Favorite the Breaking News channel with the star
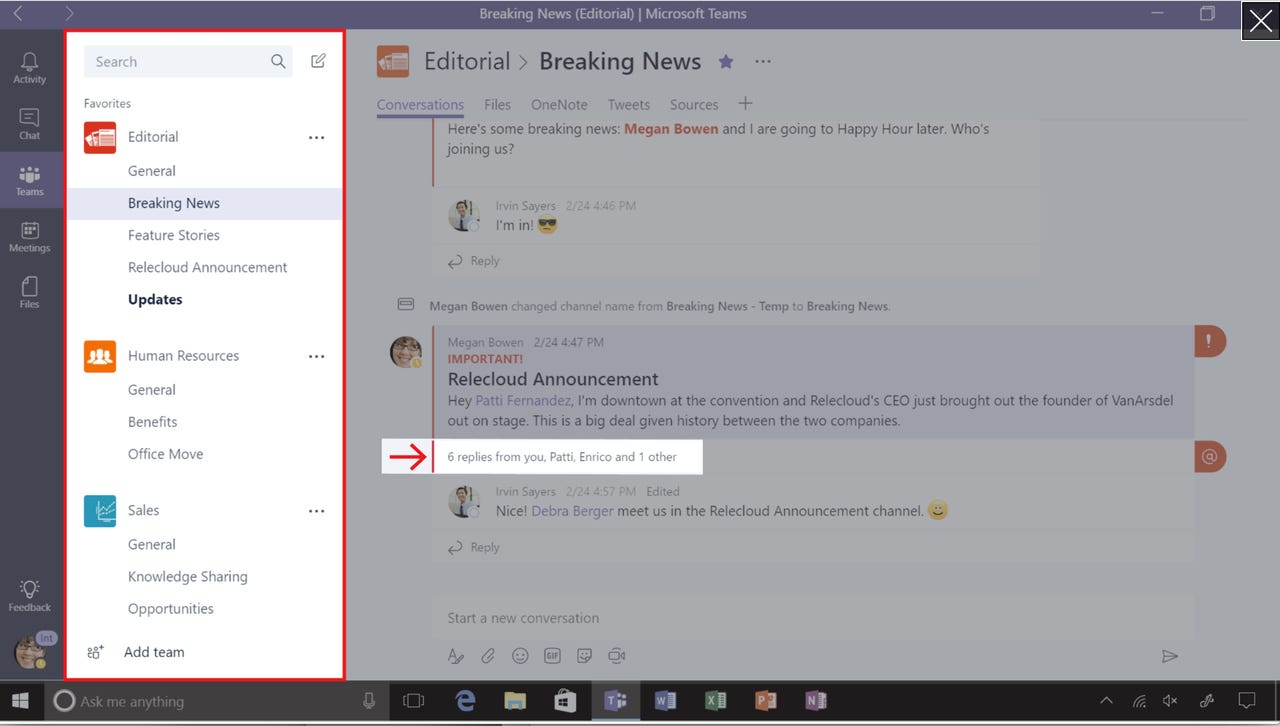1280x726 pixels. (x=726, y=61)
